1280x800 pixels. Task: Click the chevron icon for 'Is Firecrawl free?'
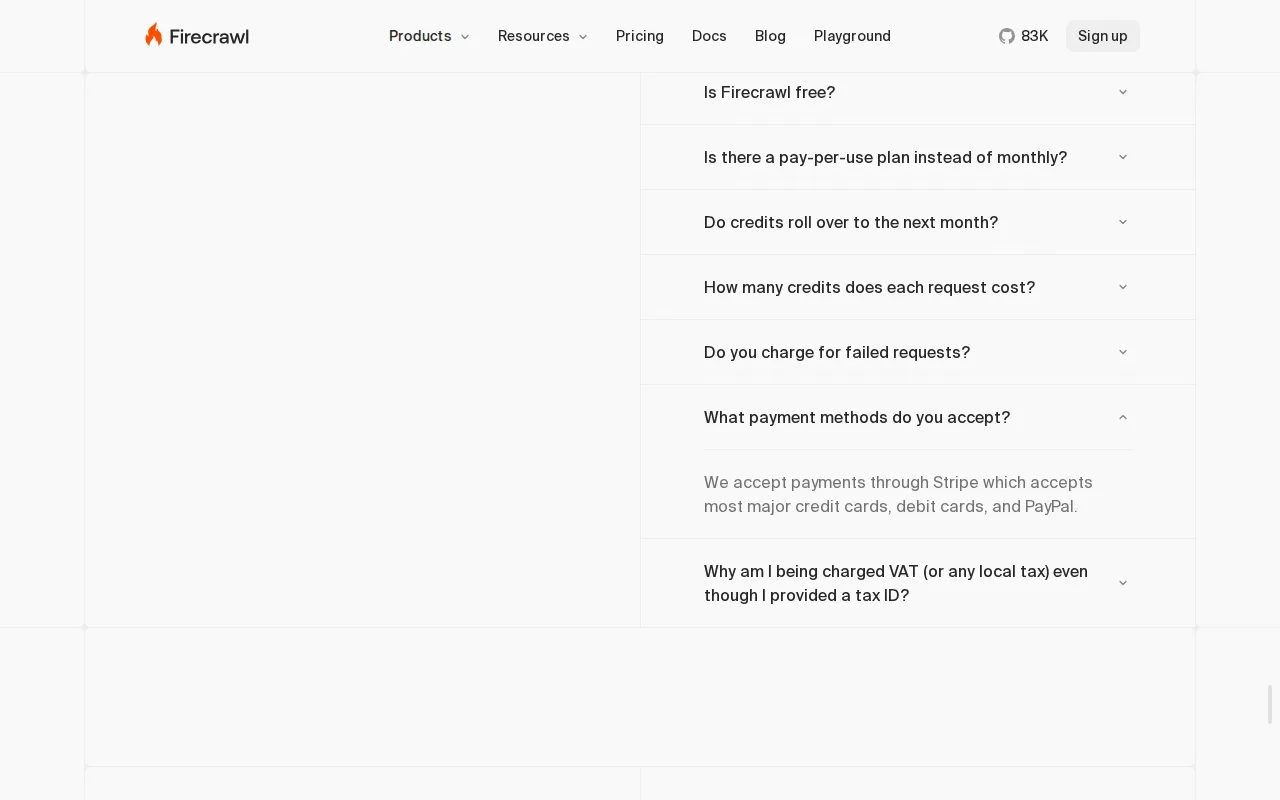click(1122, 92)
